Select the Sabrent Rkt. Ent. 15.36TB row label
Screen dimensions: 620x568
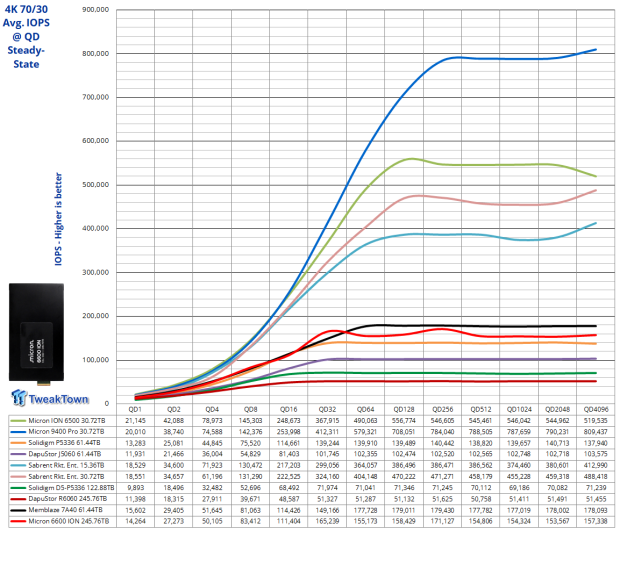click(66, 466)
